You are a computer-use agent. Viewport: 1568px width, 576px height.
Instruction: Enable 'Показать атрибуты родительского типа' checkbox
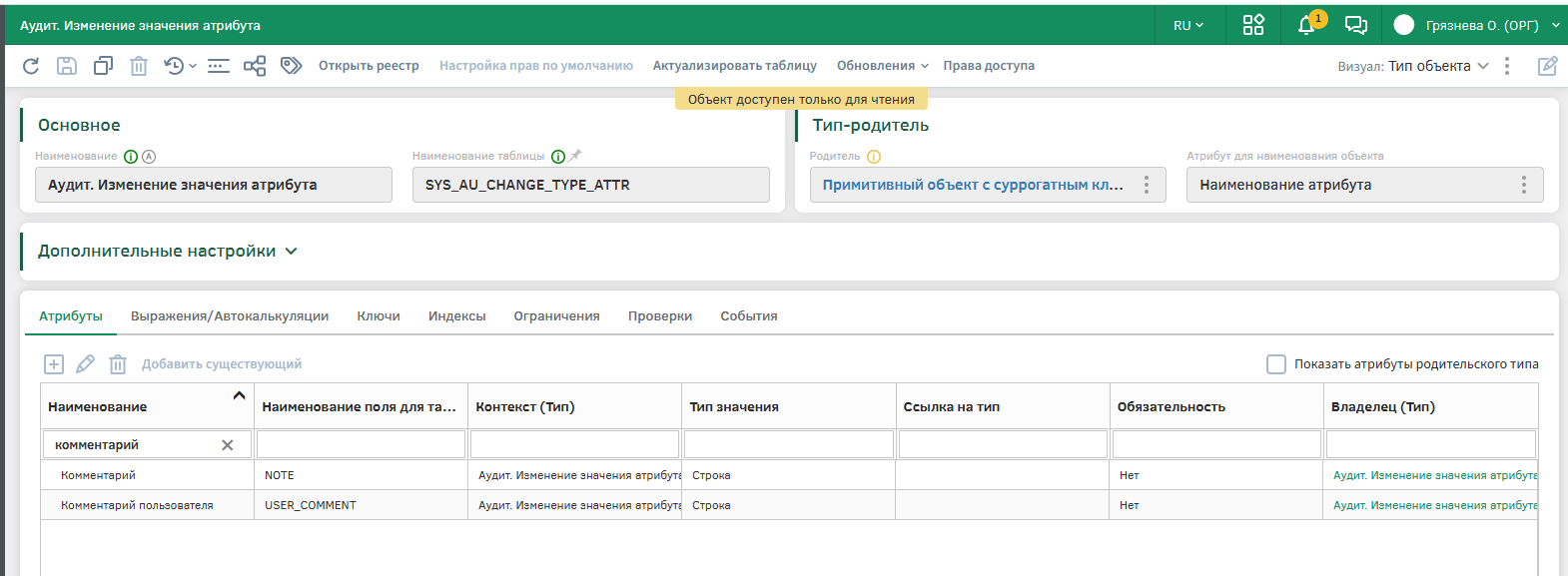tap(1275, 364)
